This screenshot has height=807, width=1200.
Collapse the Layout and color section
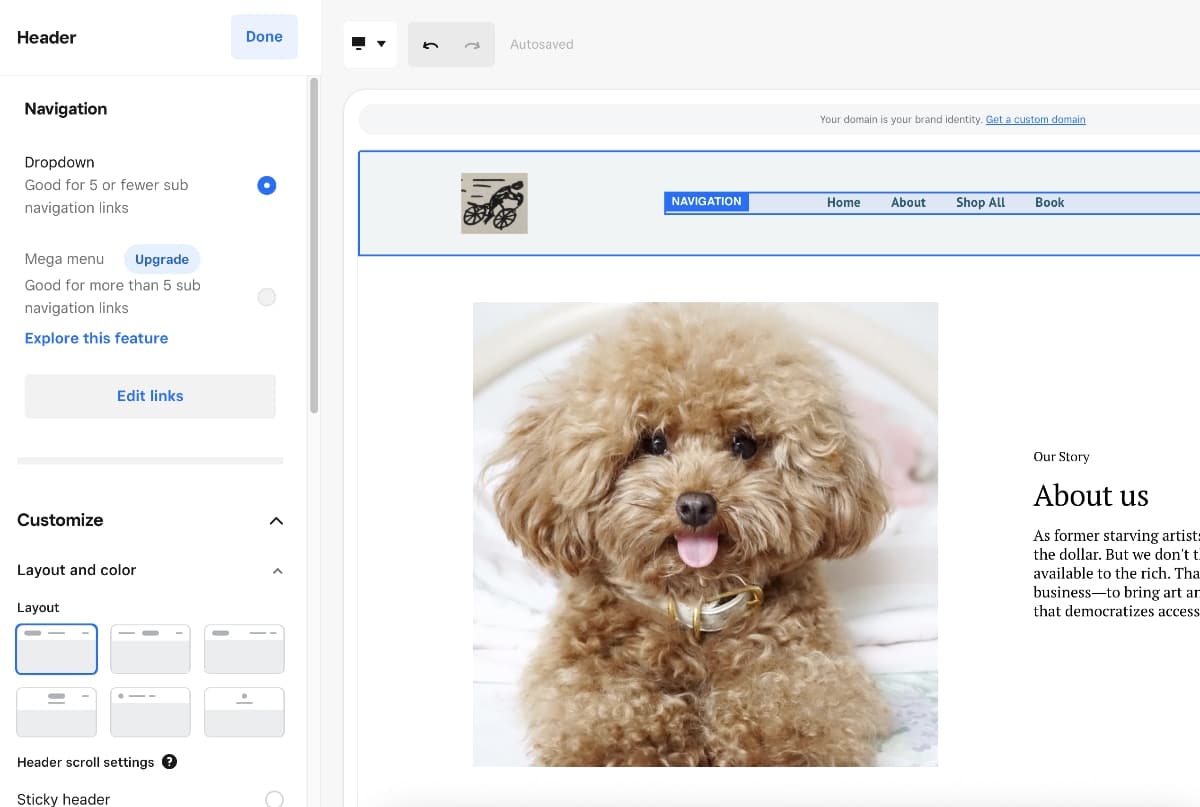coord(278,571)
